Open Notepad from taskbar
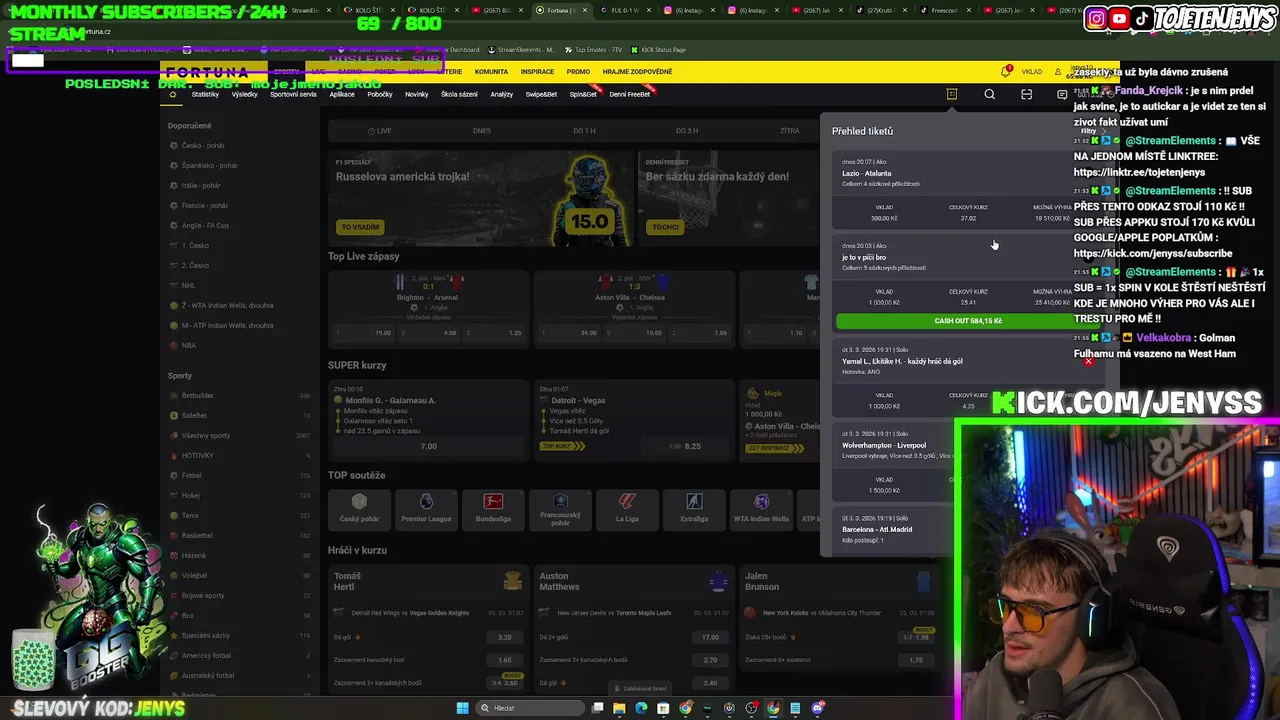Image resolution: width=1280 pixels, height=720 pixels. 795,708
